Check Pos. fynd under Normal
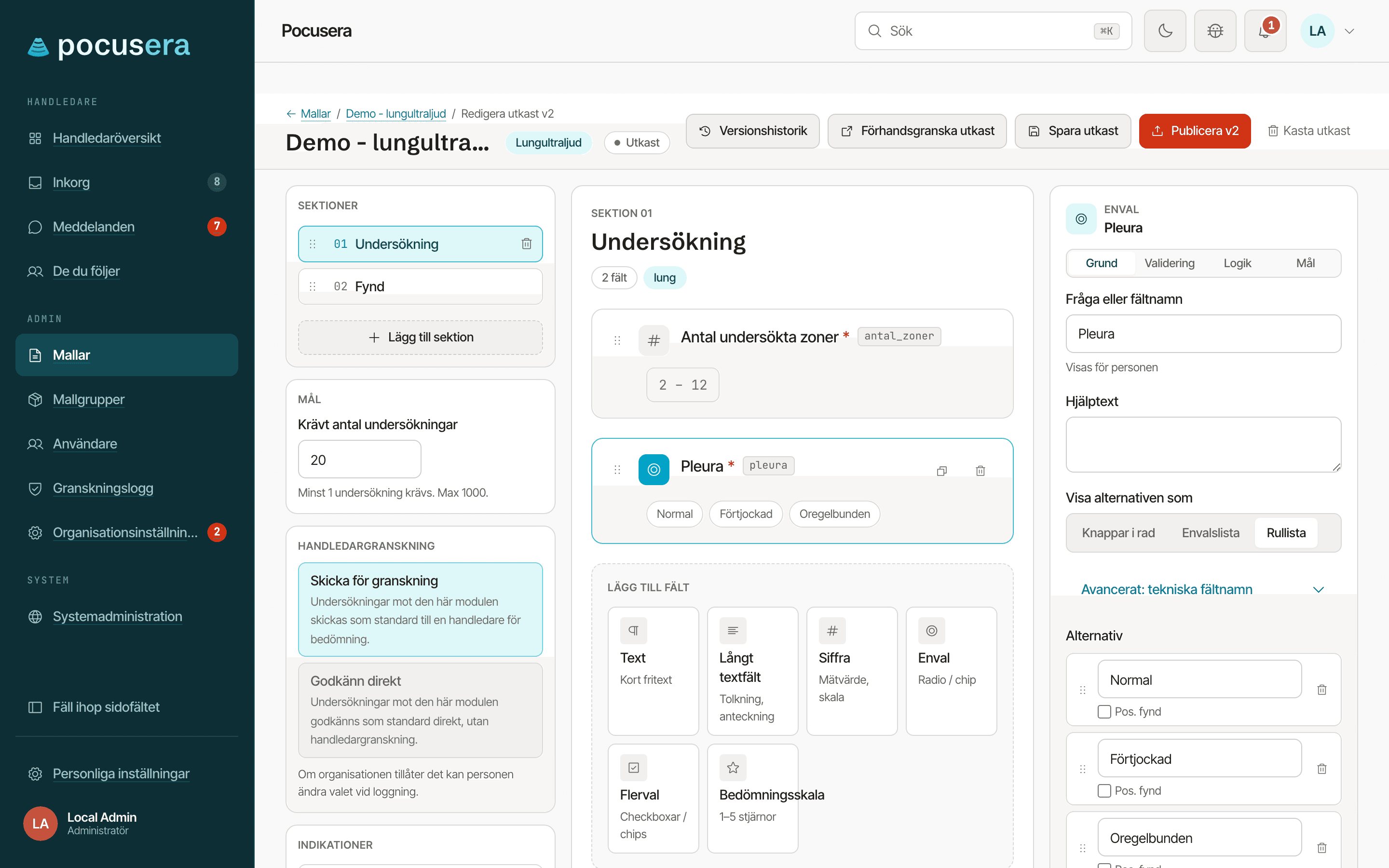The width and height of the screenshot is (1389, 868). click(x=1104, y=712)
